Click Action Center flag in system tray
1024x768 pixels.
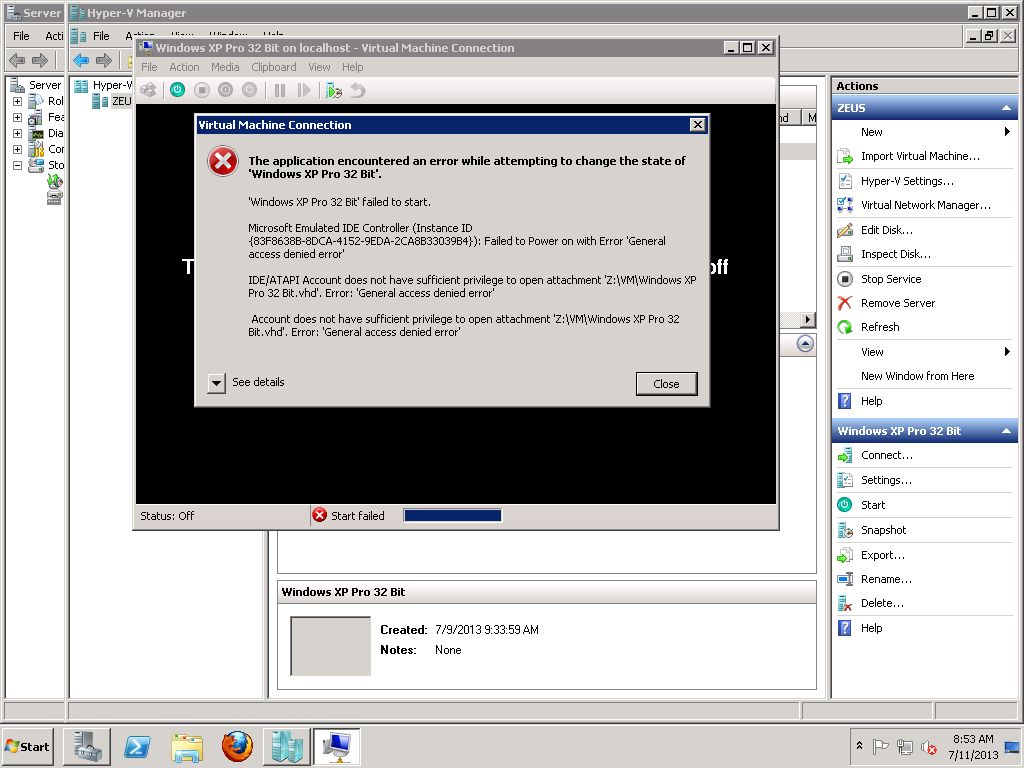pos(880,746)
